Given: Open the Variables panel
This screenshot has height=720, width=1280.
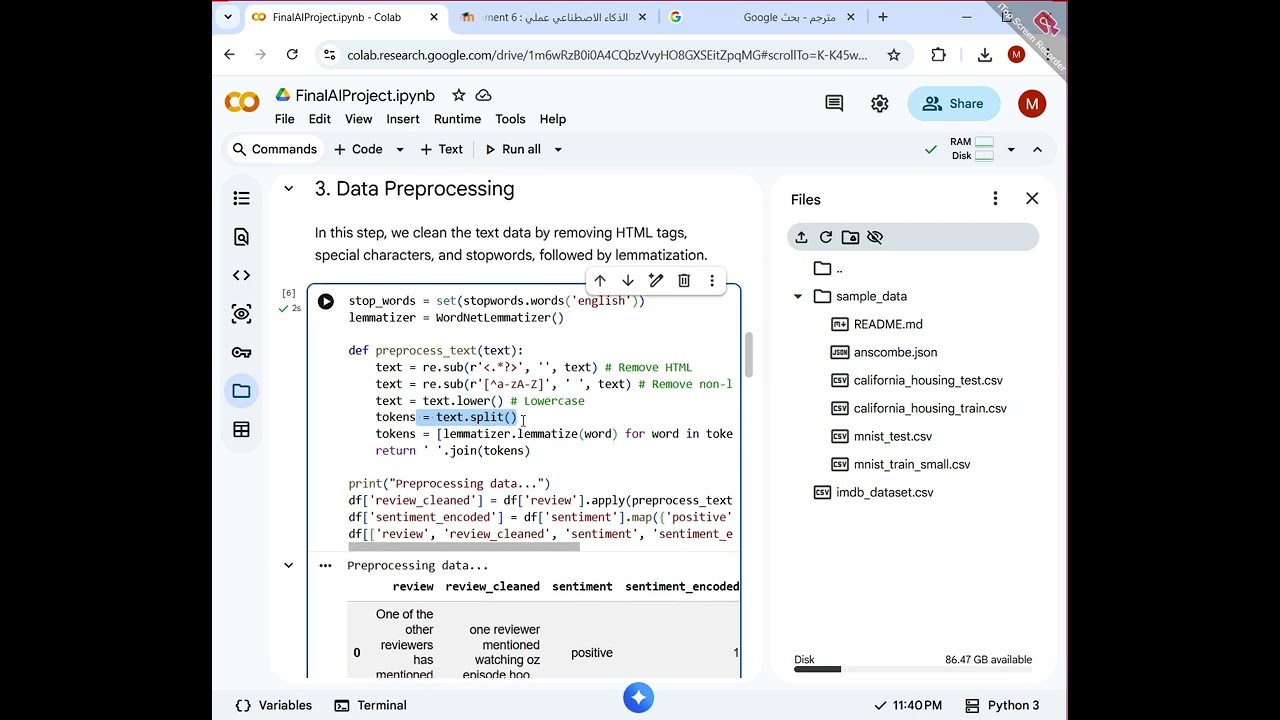Looking at the screenshot, I should coord(273,705).
